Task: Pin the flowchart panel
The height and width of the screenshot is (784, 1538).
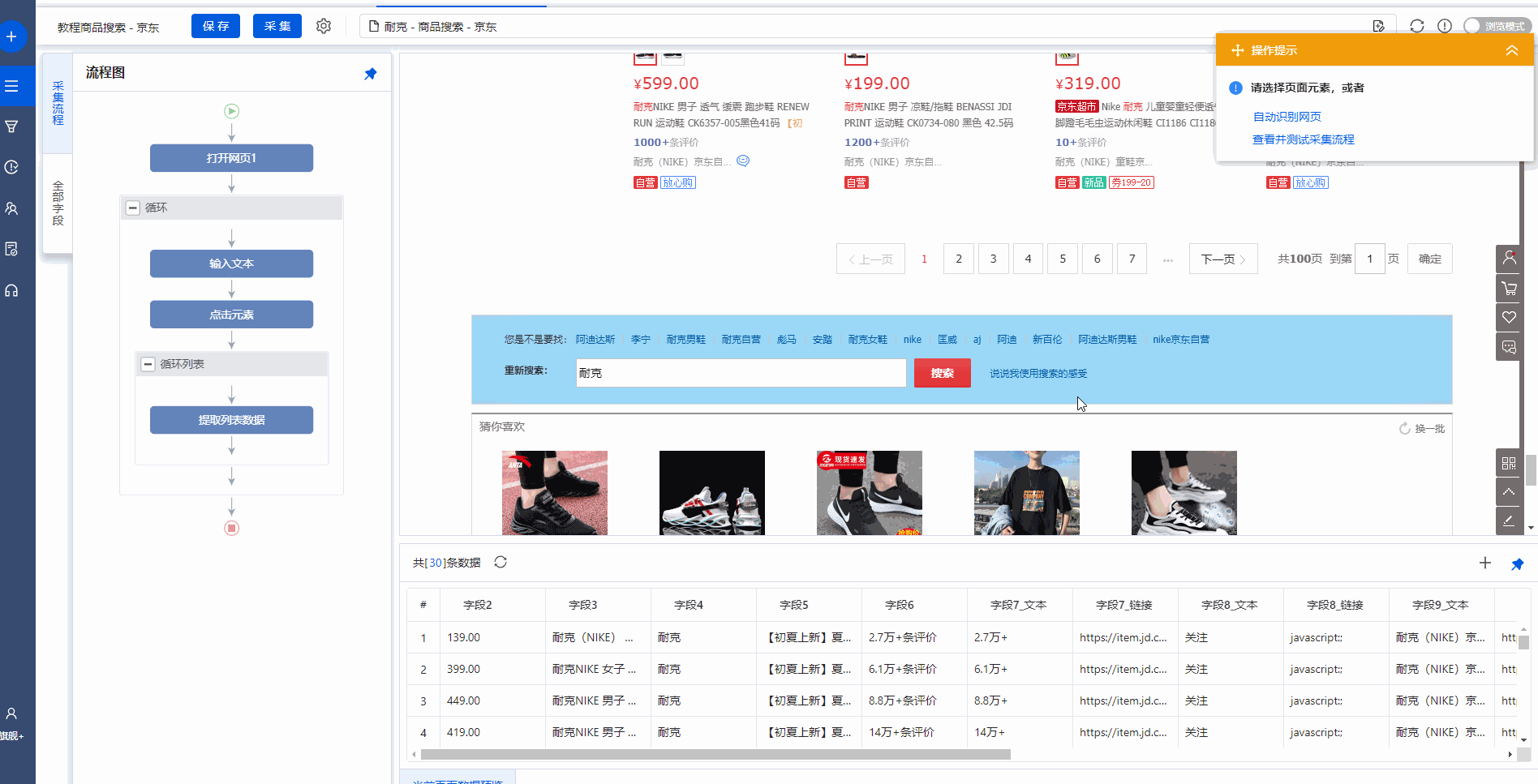Action: 371,74
